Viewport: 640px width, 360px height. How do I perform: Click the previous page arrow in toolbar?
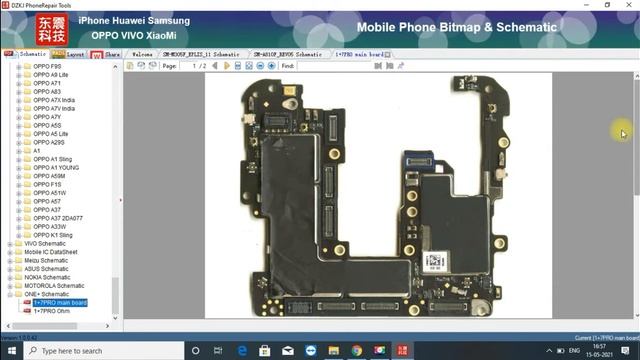click(x=215, y=66)
